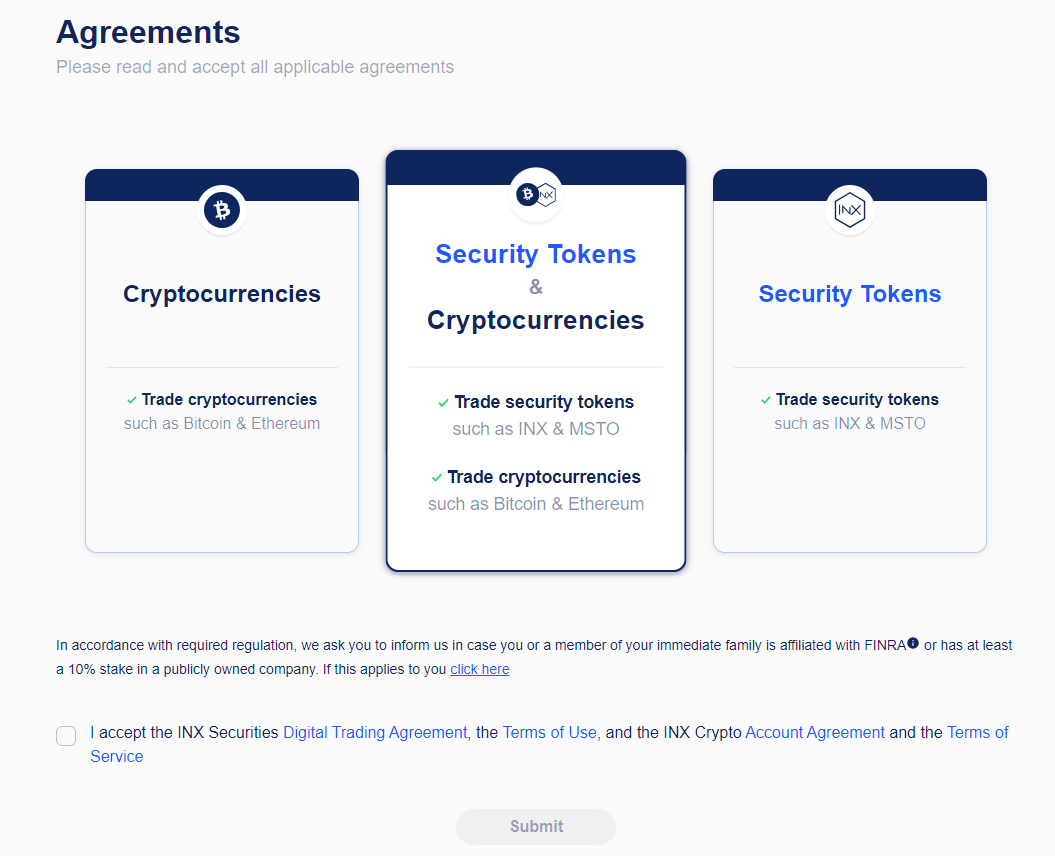Click the Bitcoin icon on Cryptocurrencies card

[222, 210]
